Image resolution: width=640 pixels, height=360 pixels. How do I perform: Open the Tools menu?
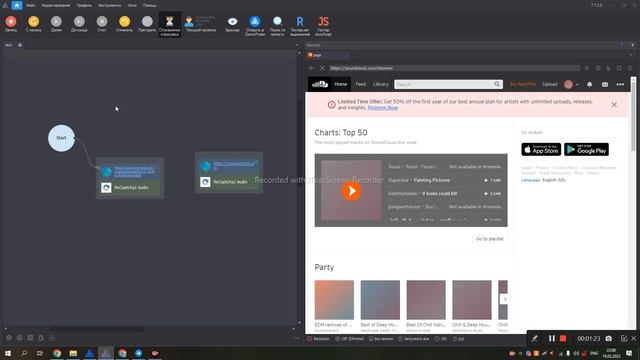[110, 5]
